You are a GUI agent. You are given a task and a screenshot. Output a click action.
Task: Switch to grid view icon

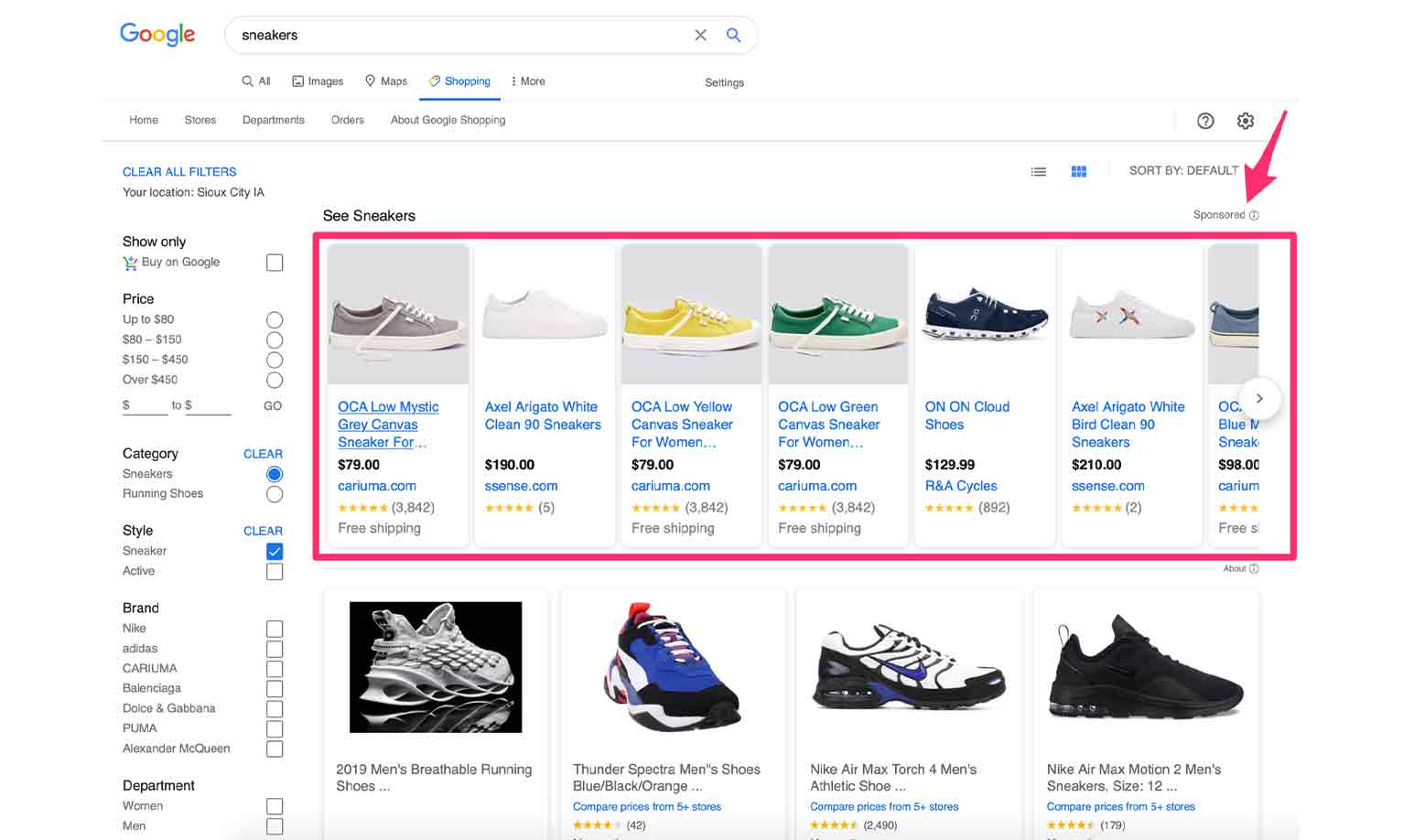(1078, 171)
